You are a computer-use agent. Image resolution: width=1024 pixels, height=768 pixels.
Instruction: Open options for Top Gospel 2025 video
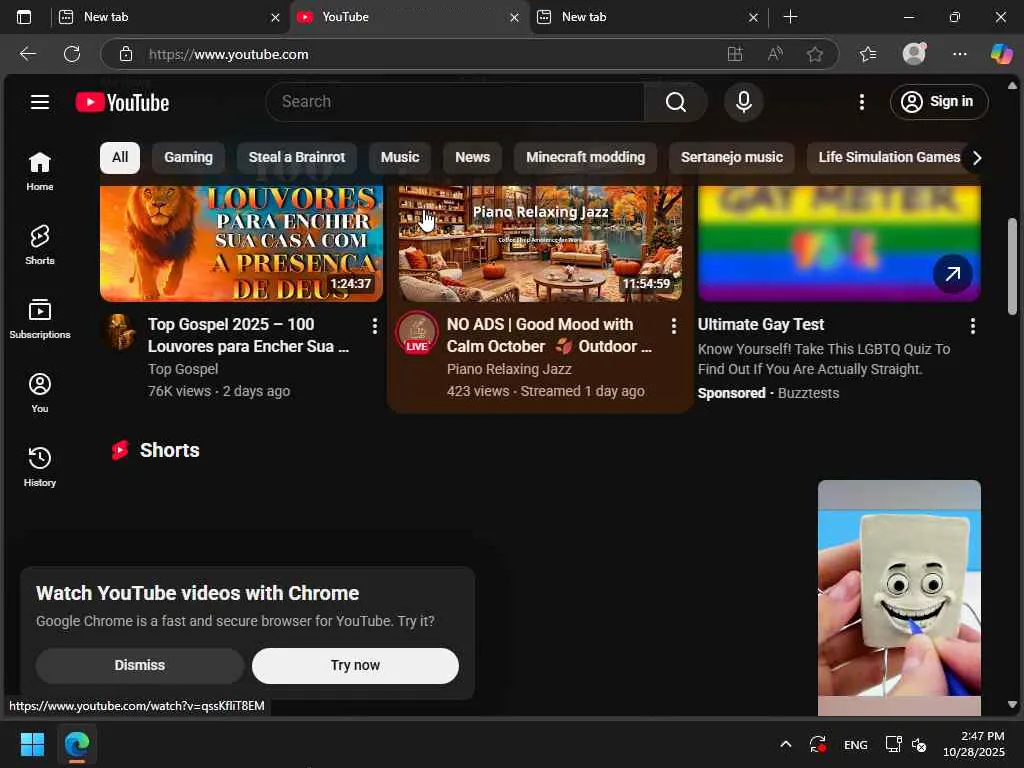[375, 326]
